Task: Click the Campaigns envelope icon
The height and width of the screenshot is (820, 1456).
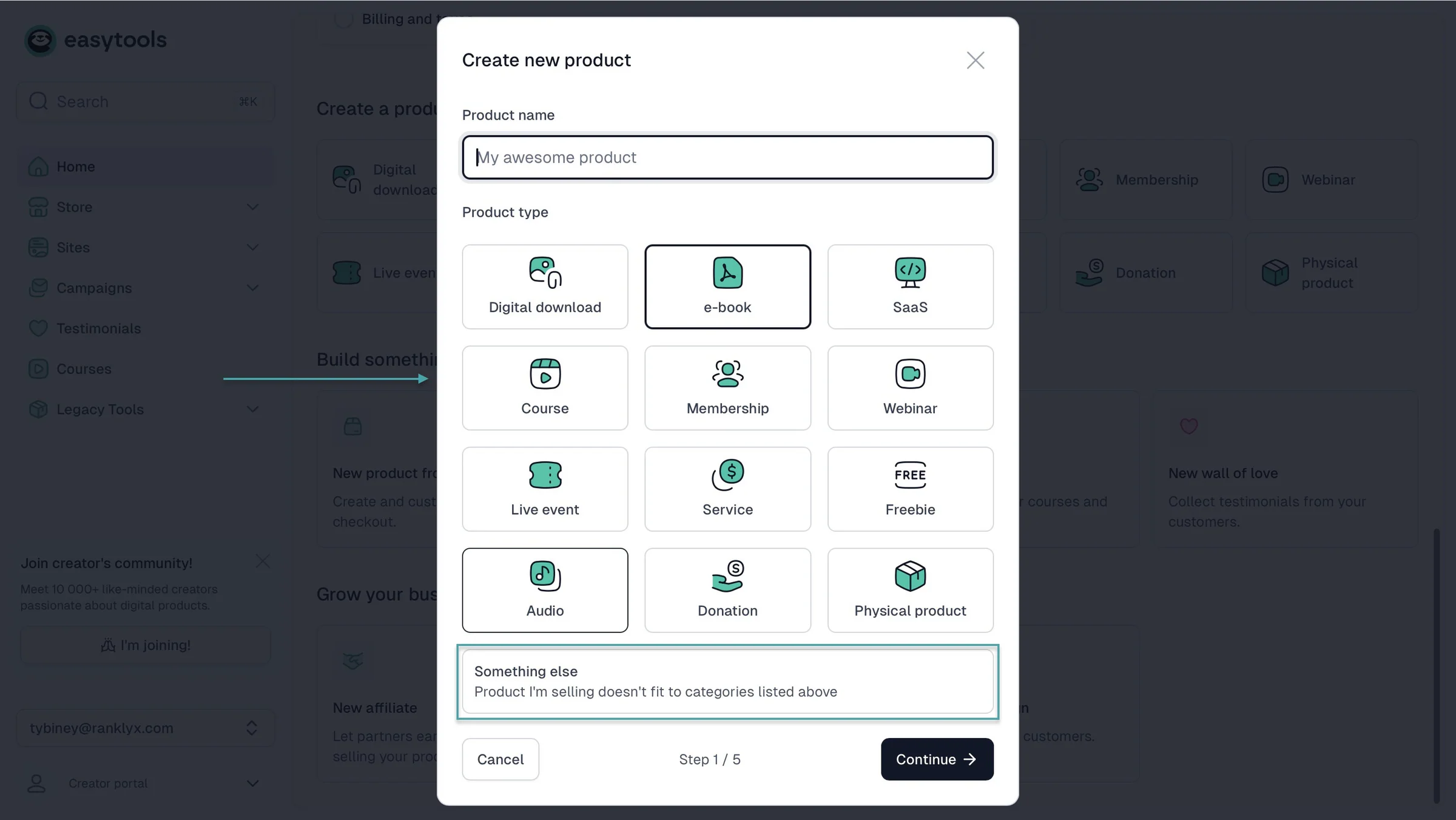Action: (38, 288)
